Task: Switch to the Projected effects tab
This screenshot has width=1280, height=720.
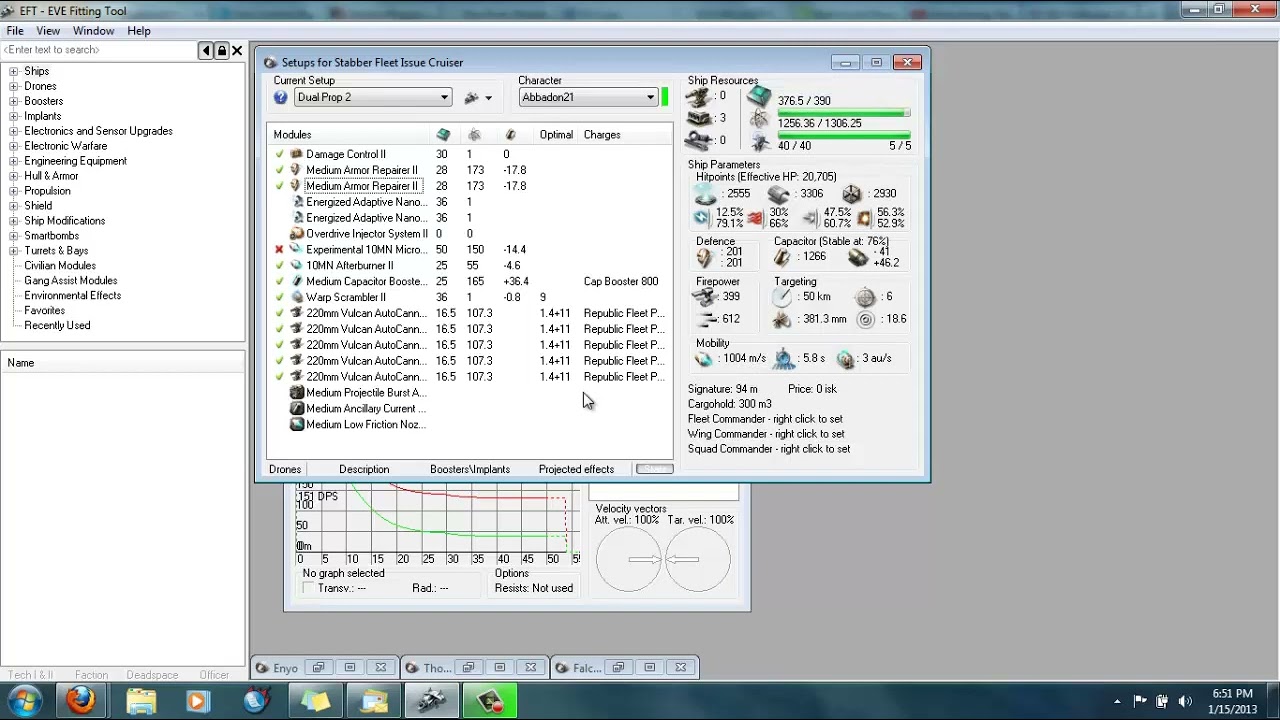Action: [576, 469]
